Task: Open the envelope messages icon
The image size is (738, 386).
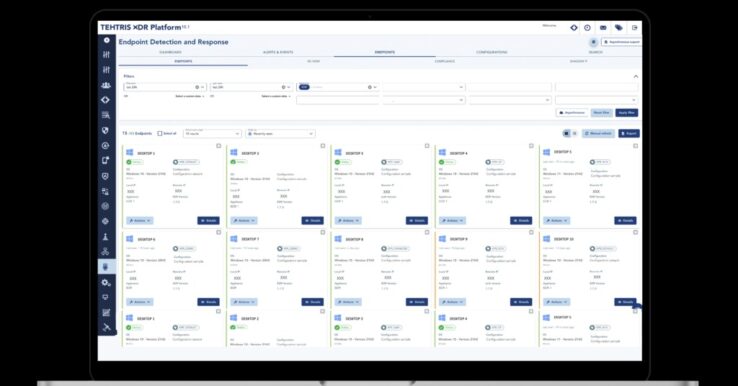Action: coord(603,28)
